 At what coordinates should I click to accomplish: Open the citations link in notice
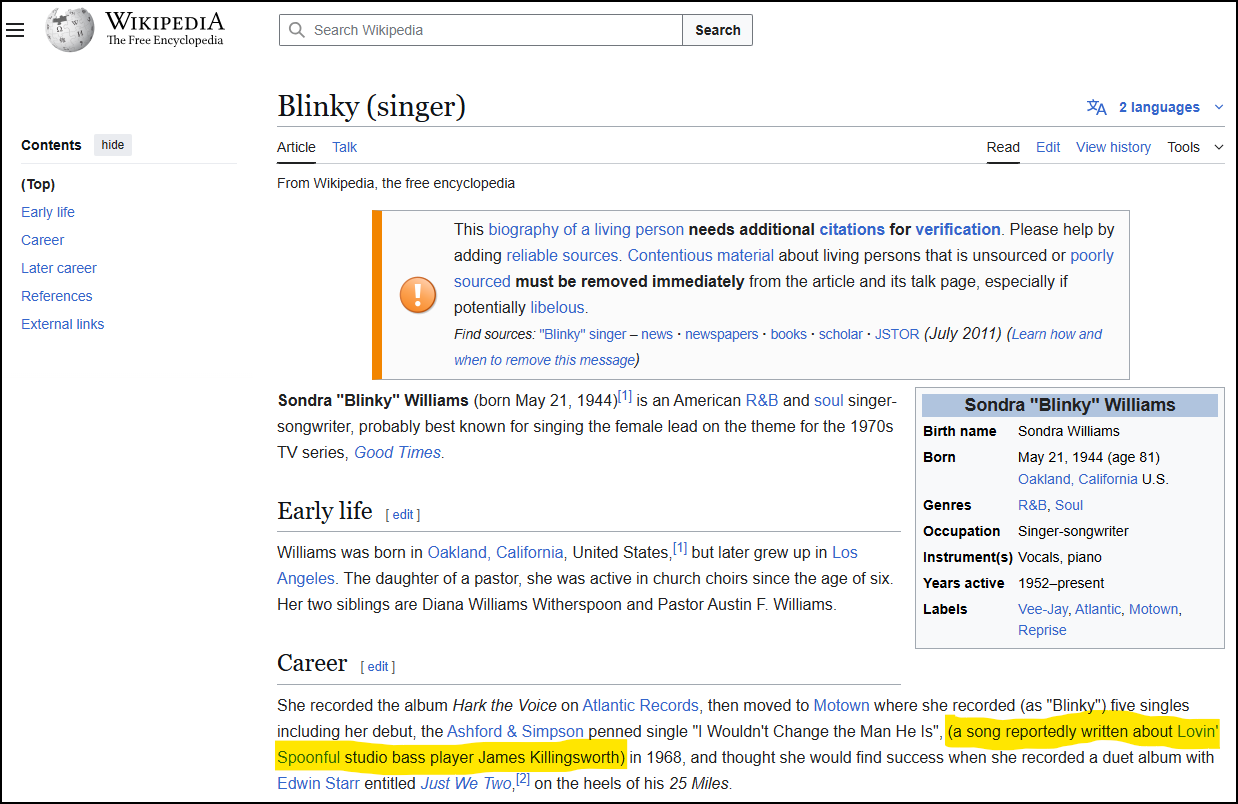(852, 229)
